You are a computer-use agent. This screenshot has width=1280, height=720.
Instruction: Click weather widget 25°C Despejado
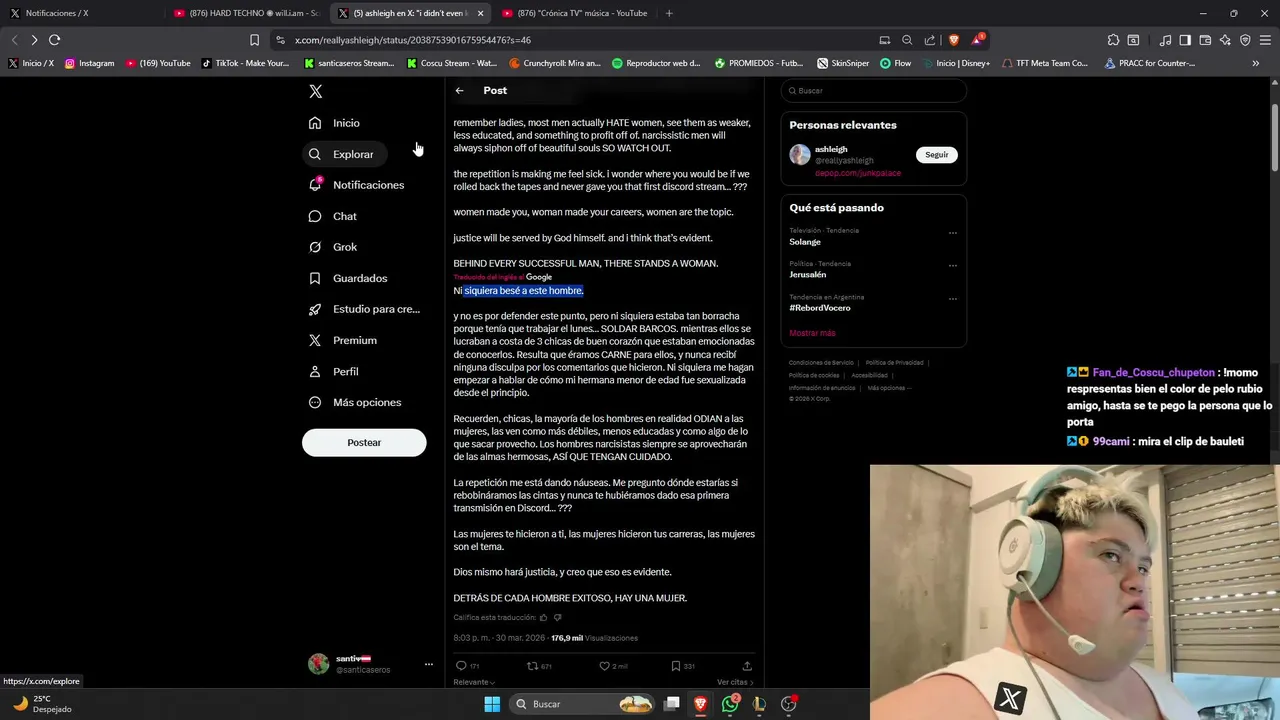point(42,704)
